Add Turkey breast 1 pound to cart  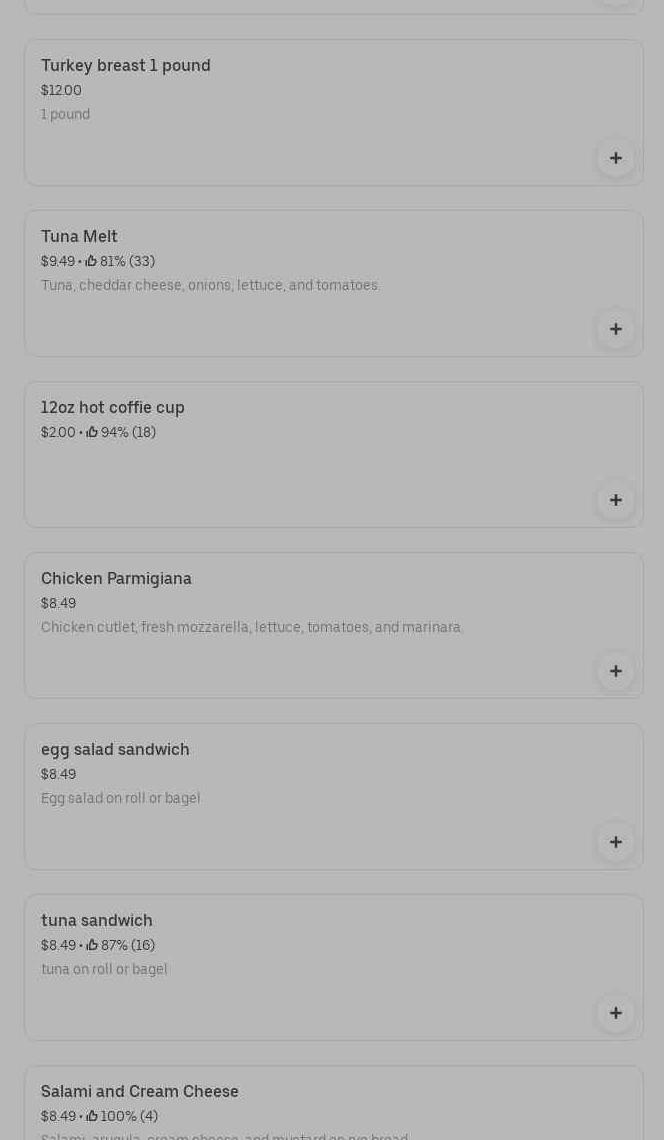615,158
